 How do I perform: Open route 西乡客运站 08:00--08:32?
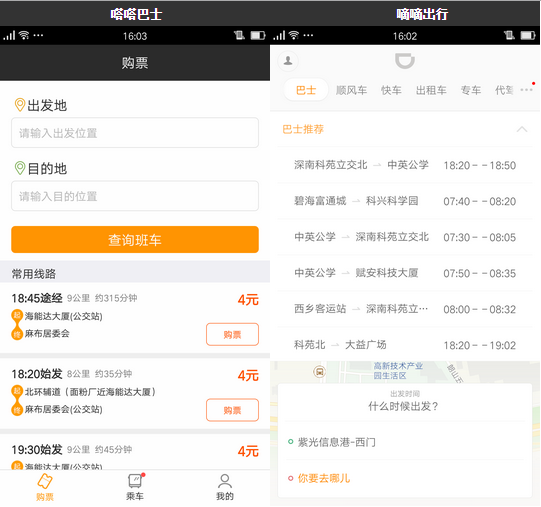pyautogui.click(x=405, y=309)
